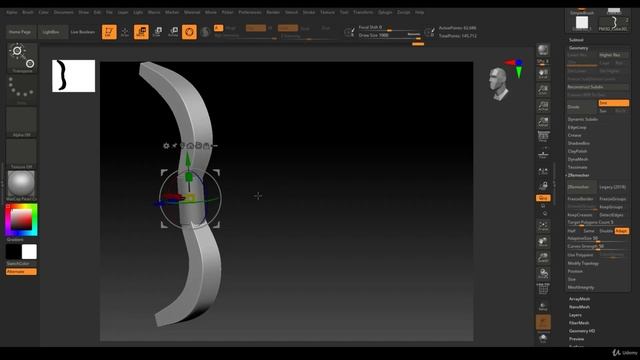Open the Preferences menu
640x360 pixels.
click(250, 12)
